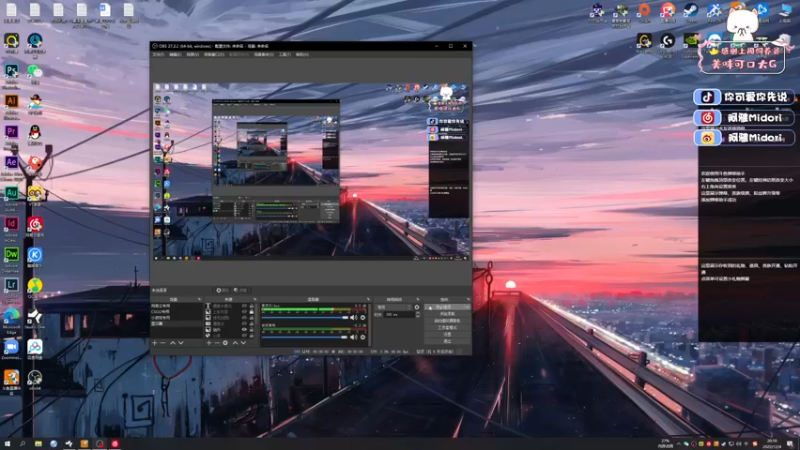Open Windows Start menu on the taskbar
Image resolution: width=800 pixels, height=450 pixels.
tap(7, 444)
